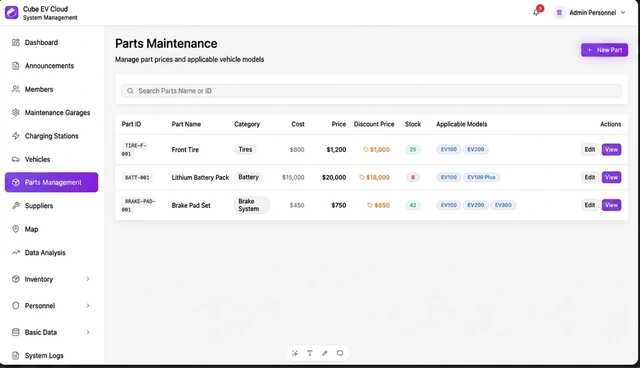Click the Applicable Models column header

[462, 124]
